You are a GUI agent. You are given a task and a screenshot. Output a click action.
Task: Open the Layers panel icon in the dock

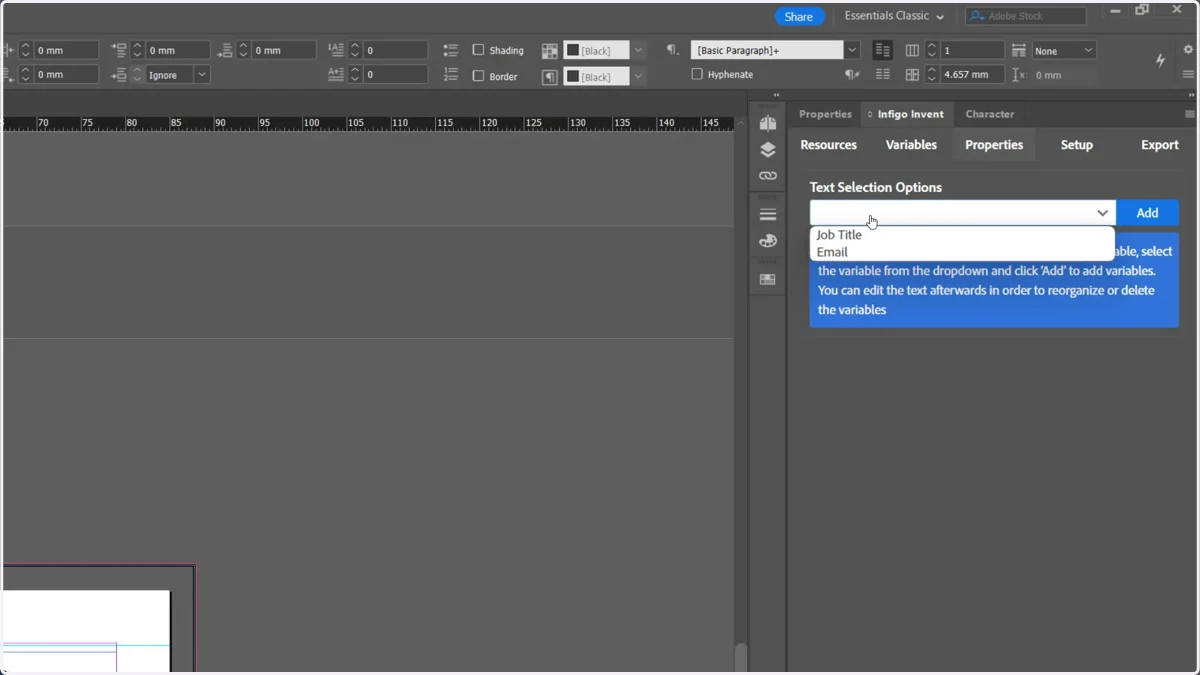[768, 150]
